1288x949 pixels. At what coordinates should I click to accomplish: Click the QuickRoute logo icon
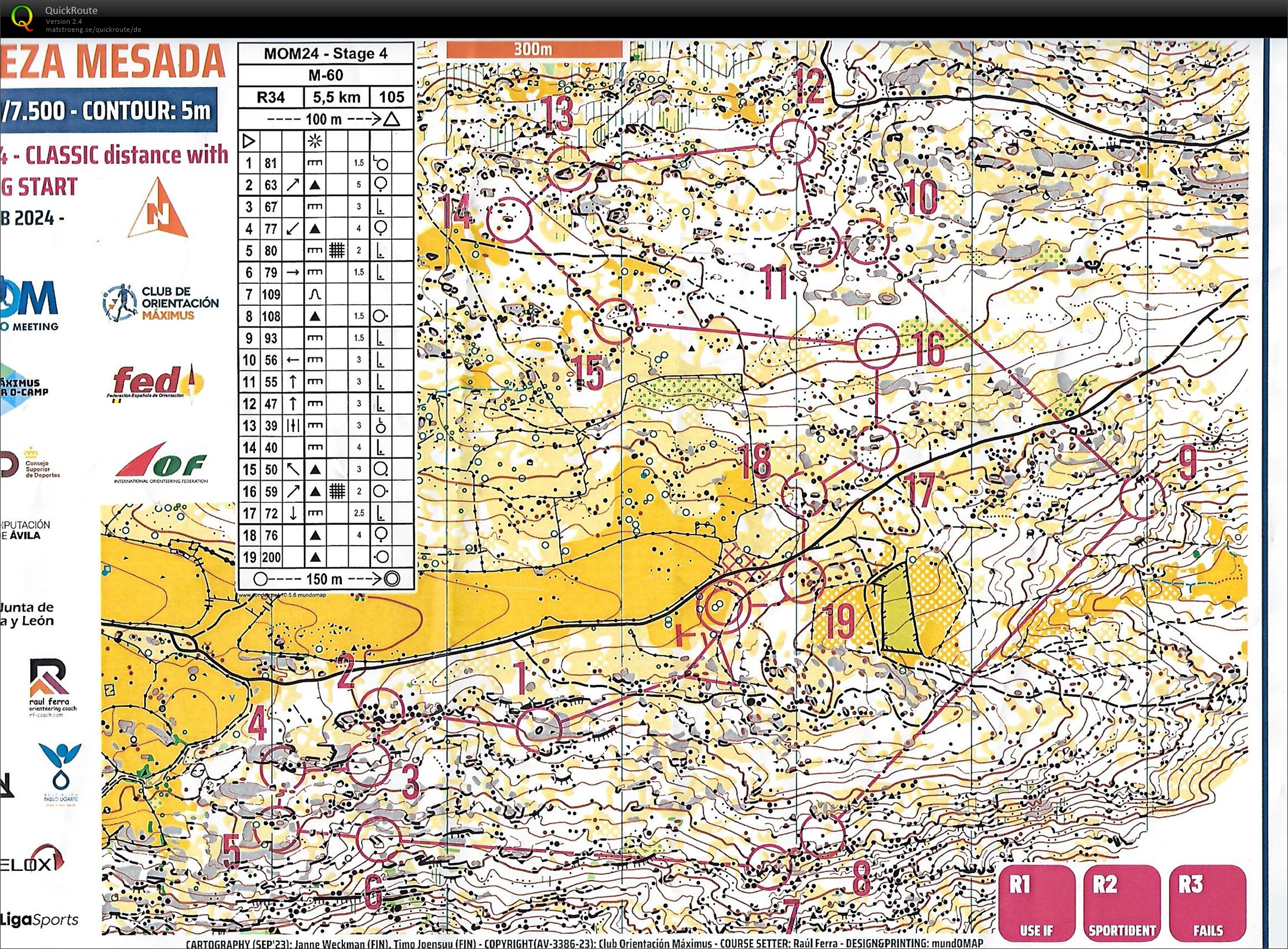coord(22,17)
